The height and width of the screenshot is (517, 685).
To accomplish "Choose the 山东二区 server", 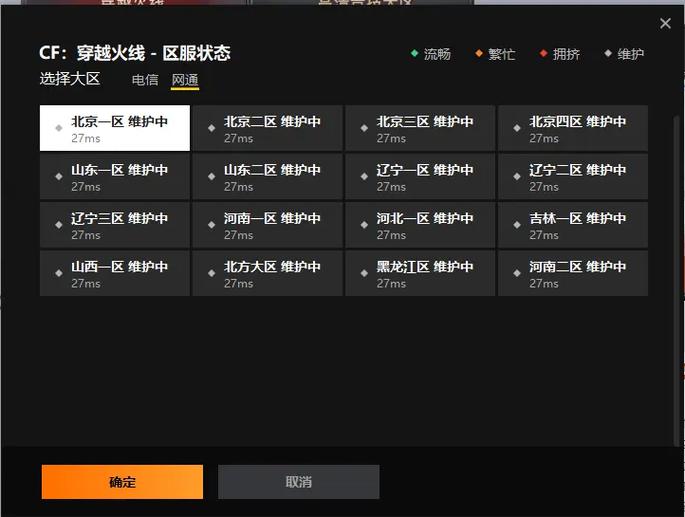I will coord(267,177).
